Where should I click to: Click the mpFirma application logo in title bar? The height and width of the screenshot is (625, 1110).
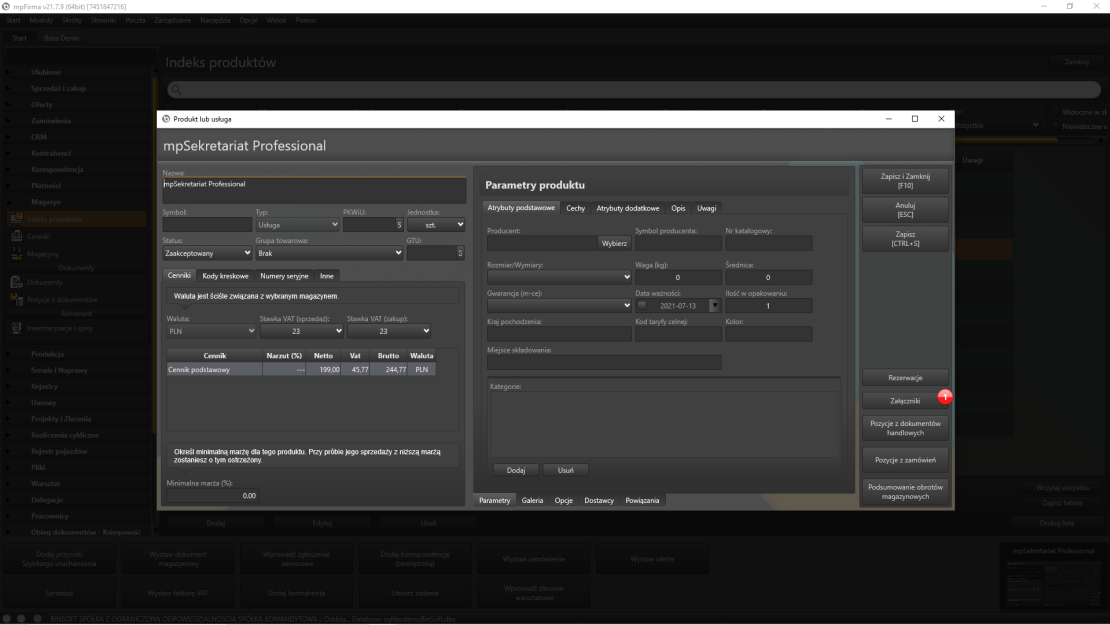(6, 6)
